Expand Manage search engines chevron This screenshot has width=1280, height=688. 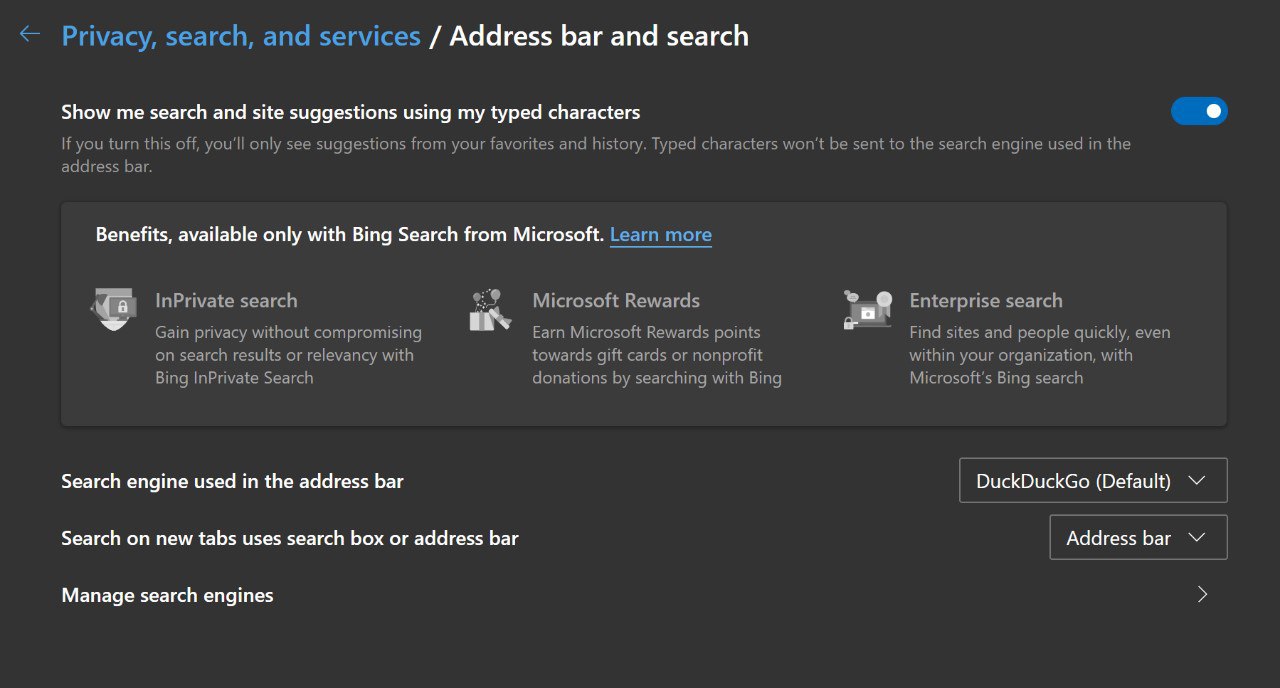click(x=1202, y=595)
